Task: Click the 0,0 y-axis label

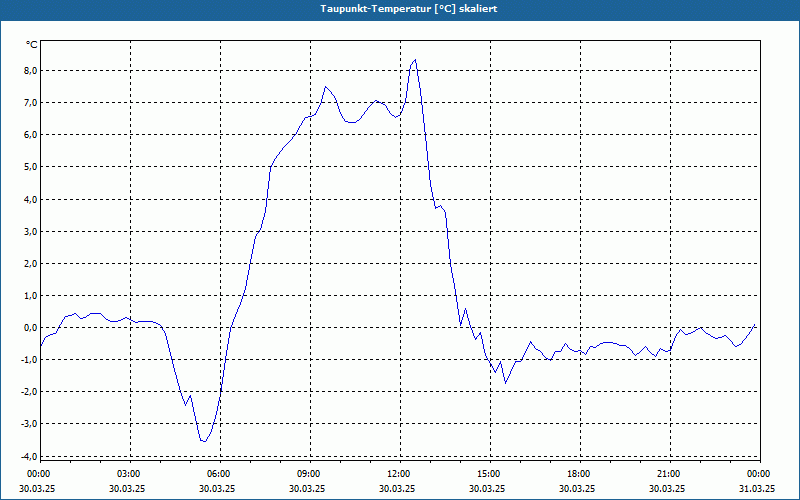Action: click(31, 328)
